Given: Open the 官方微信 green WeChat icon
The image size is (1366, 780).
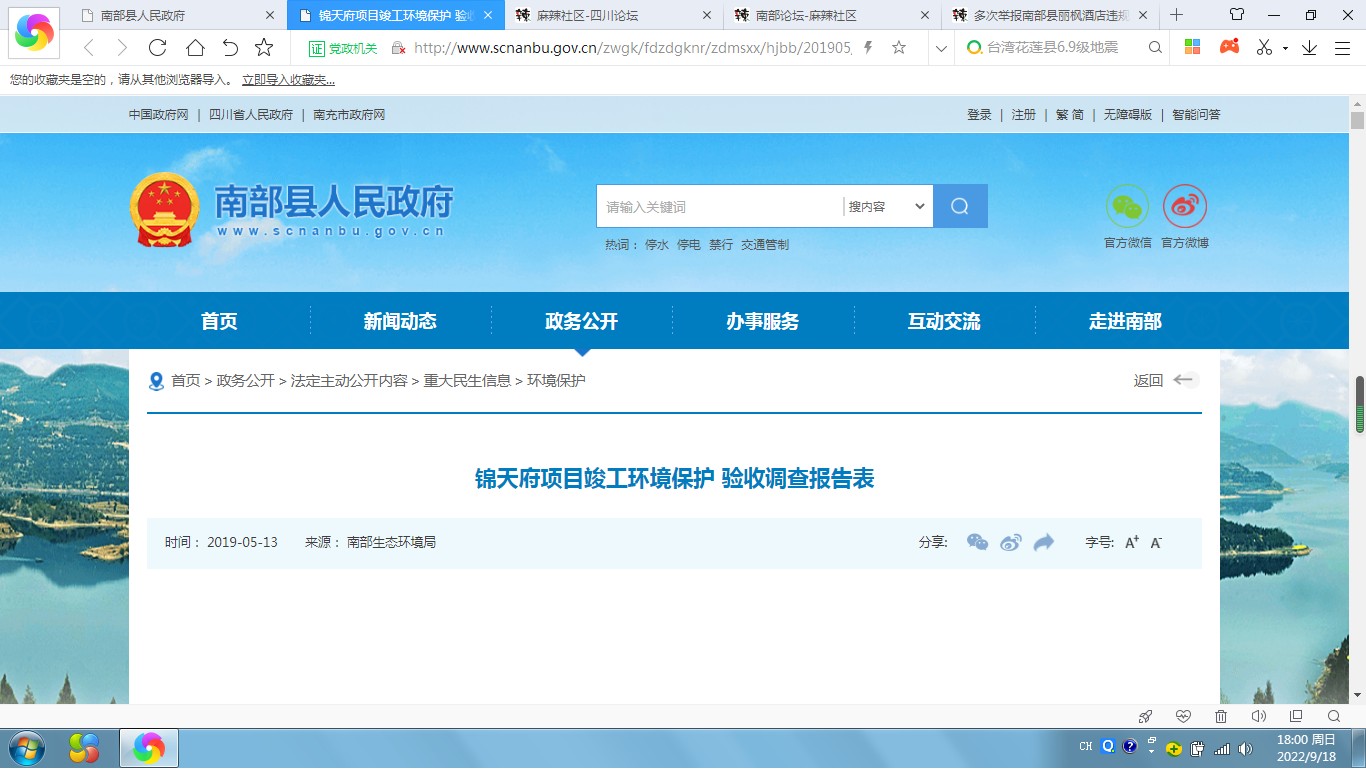Looking at the screenshot, I should pos(1127,207).
